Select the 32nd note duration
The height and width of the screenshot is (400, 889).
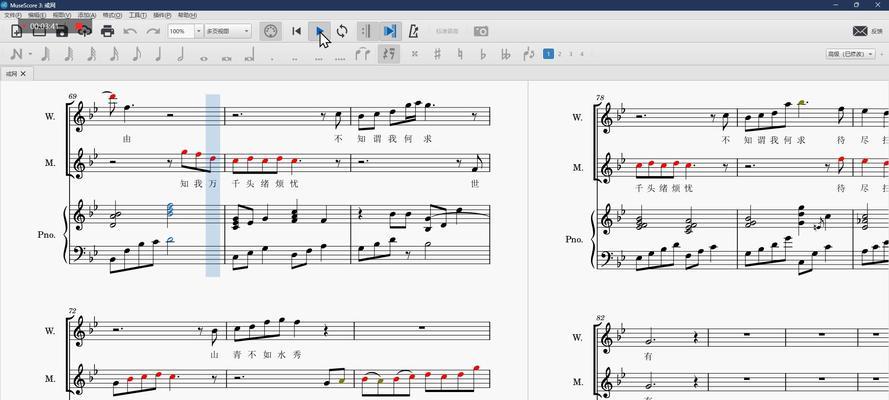pos(91,54)
